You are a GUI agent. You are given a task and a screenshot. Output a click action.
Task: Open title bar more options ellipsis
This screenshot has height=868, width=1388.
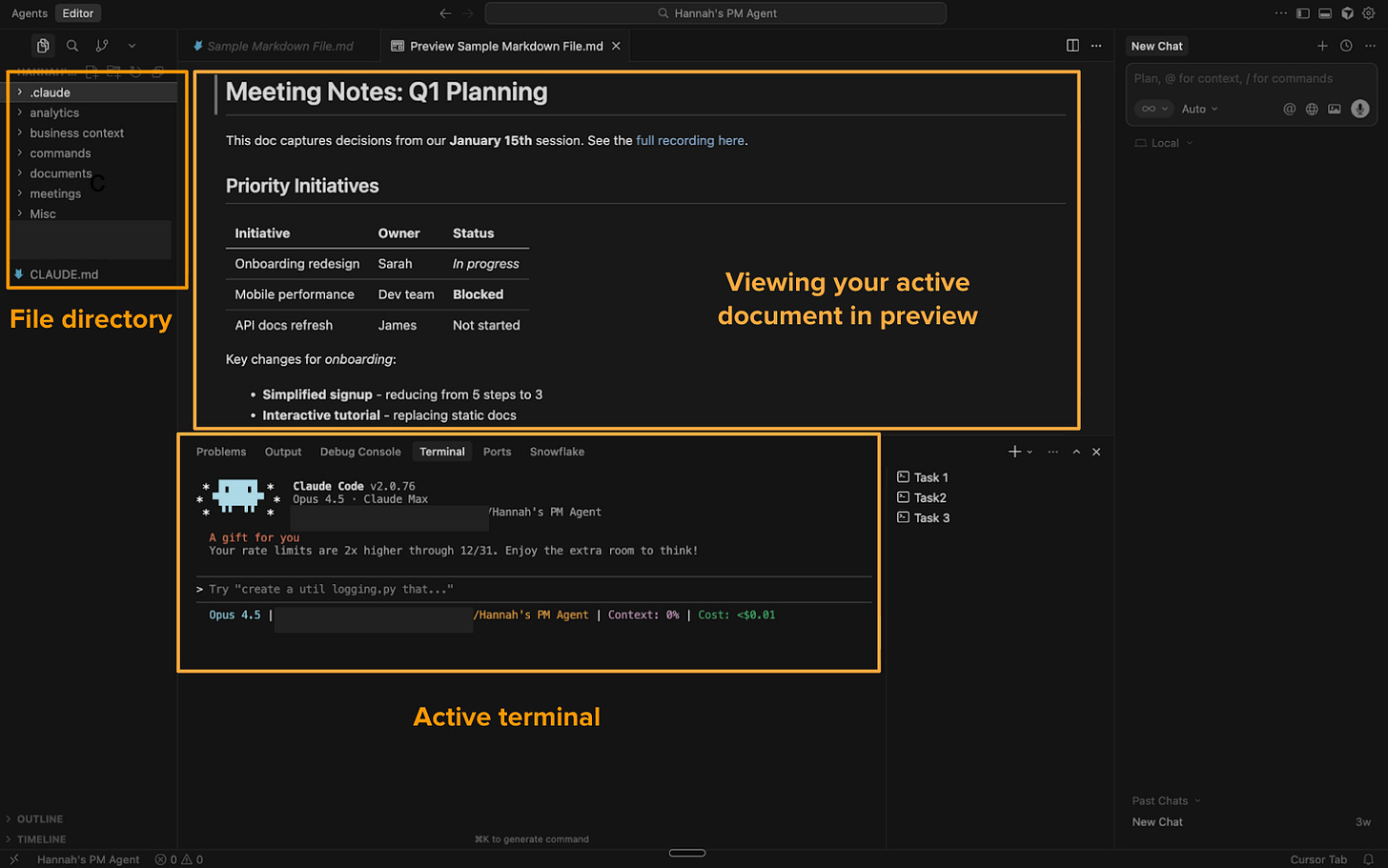pos(1280,13)
